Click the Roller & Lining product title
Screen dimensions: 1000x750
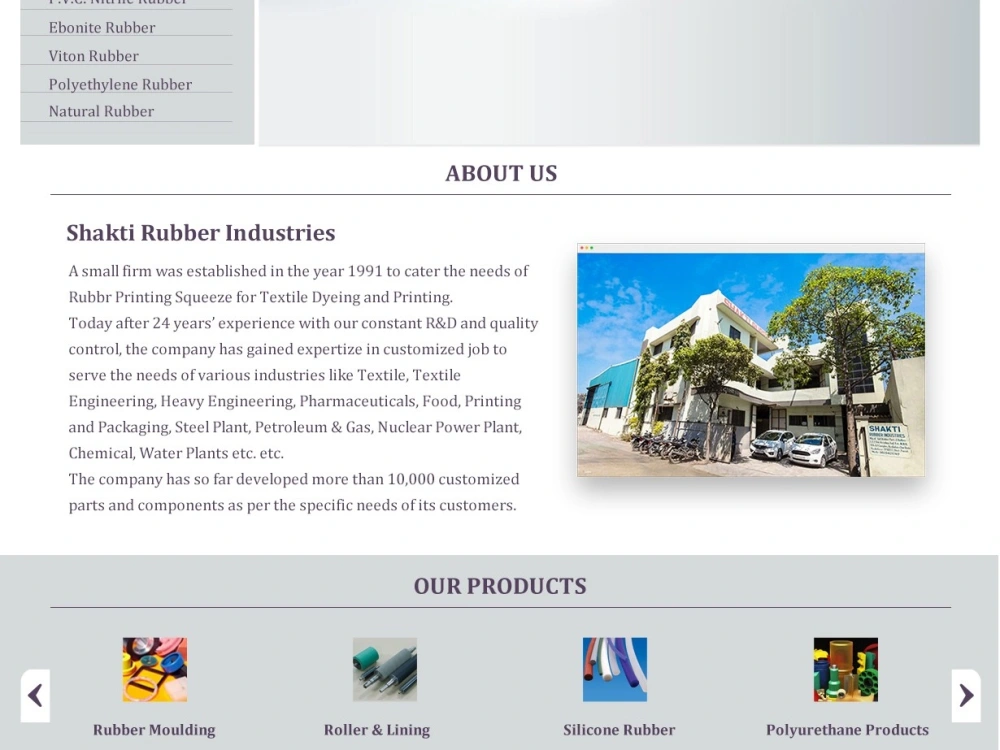pos(377,730)
